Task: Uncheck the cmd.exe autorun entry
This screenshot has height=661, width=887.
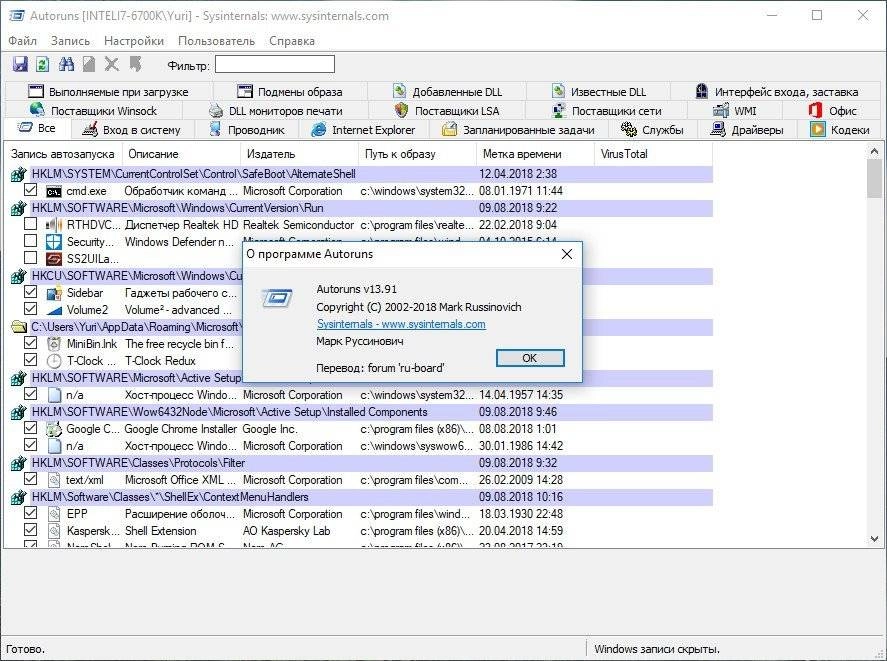Action: click(31, 190)
